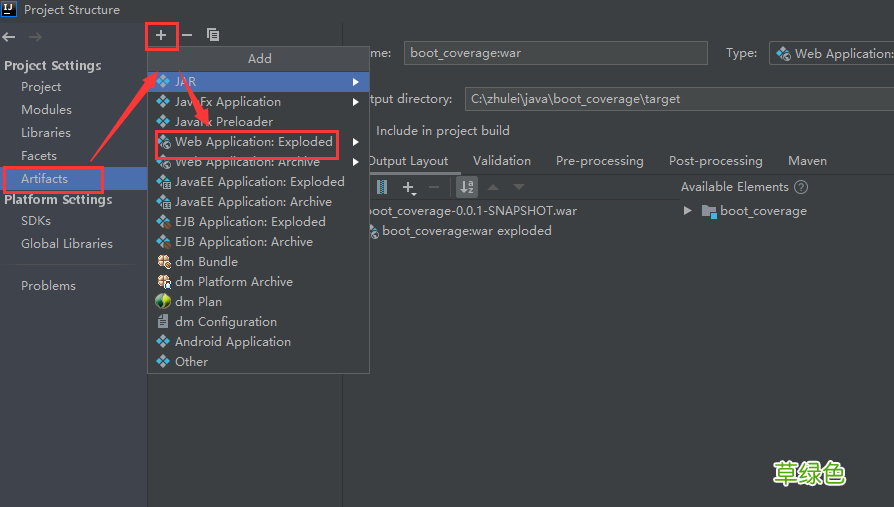
Task: Expand the boot_coverage tree node
Action: pos(688,211)
